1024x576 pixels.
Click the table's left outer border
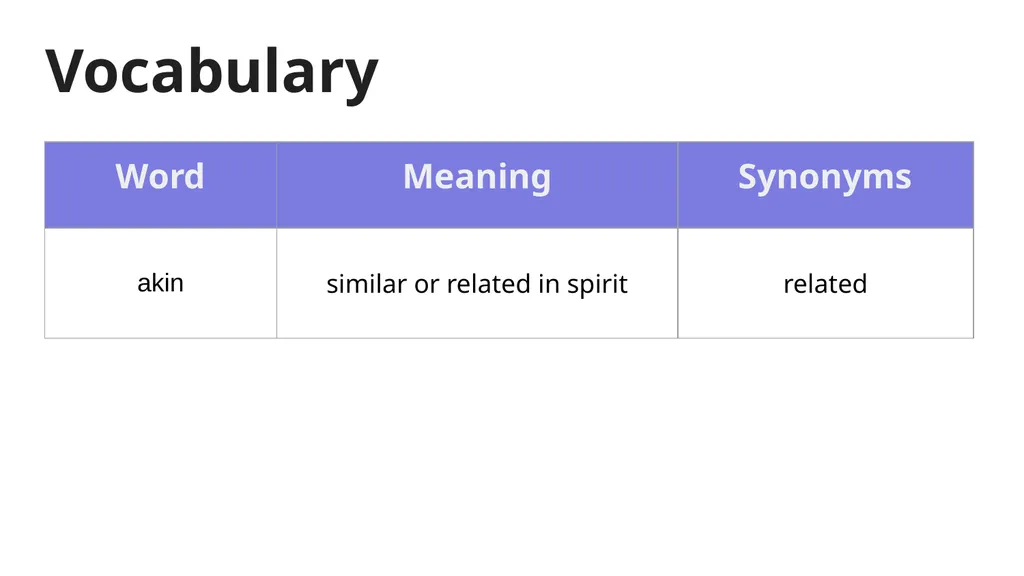point(44,240)
